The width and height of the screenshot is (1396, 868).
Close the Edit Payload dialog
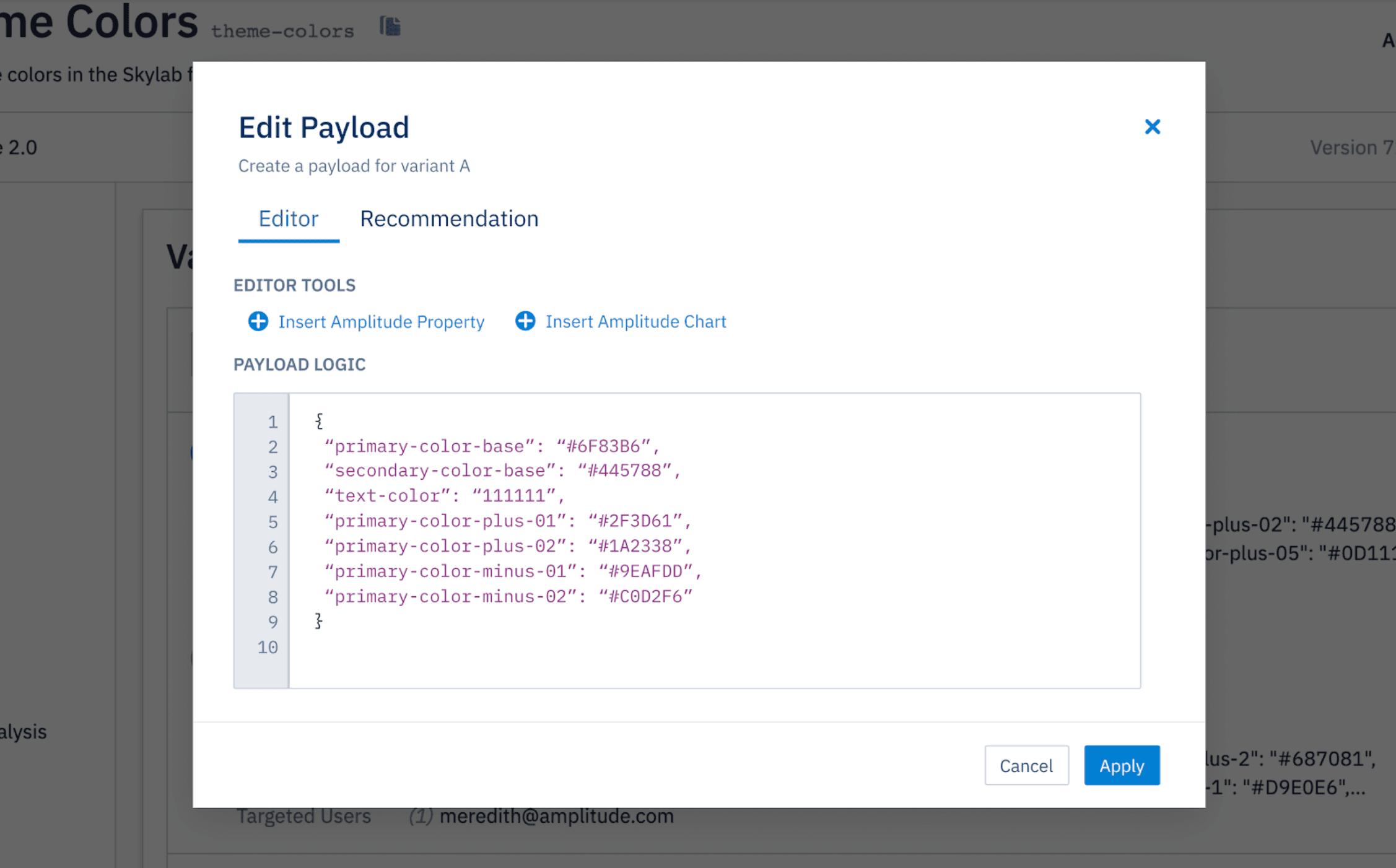(1153, 126)
